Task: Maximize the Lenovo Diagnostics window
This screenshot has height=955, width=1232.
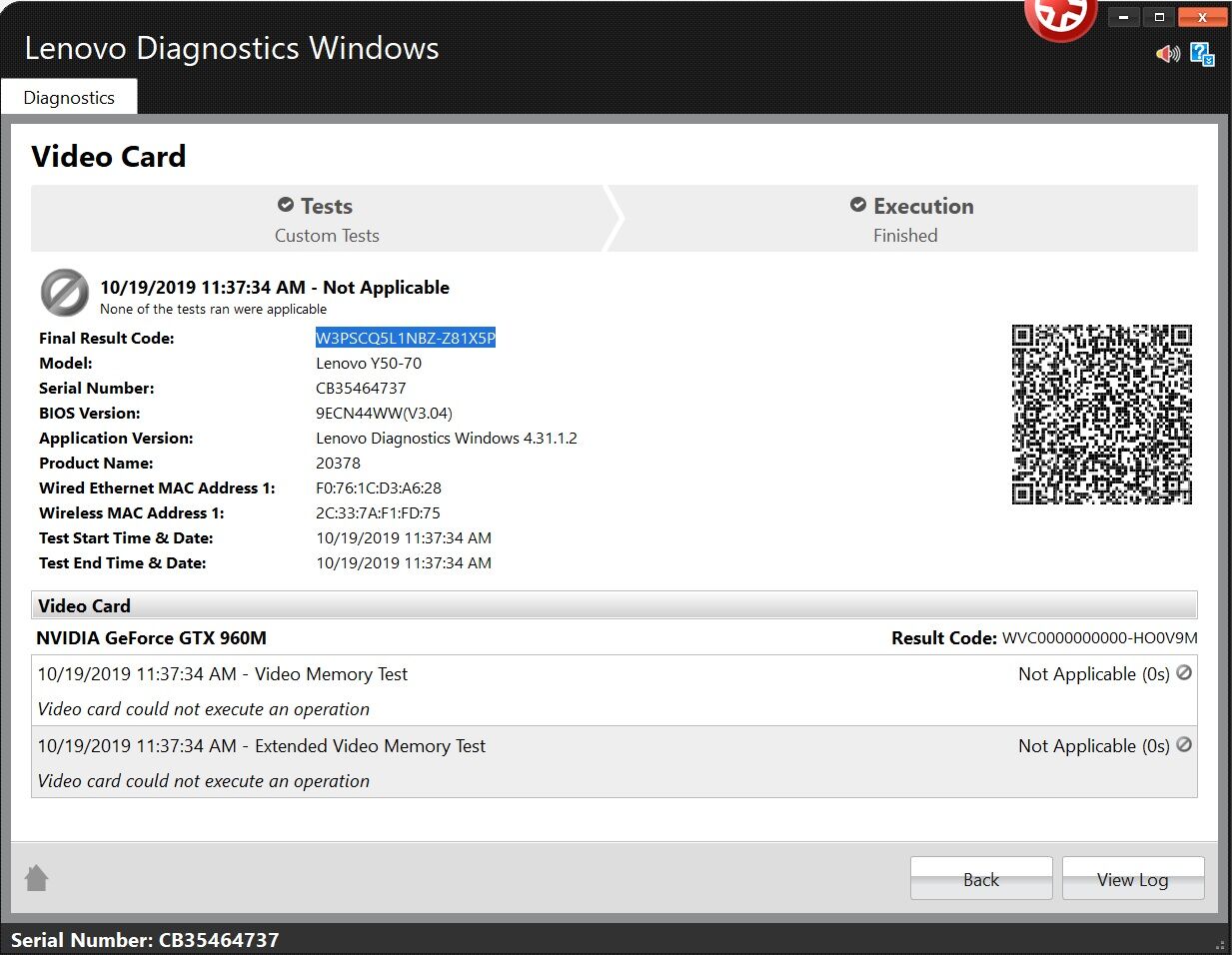Action: (x=1159, y=17)
